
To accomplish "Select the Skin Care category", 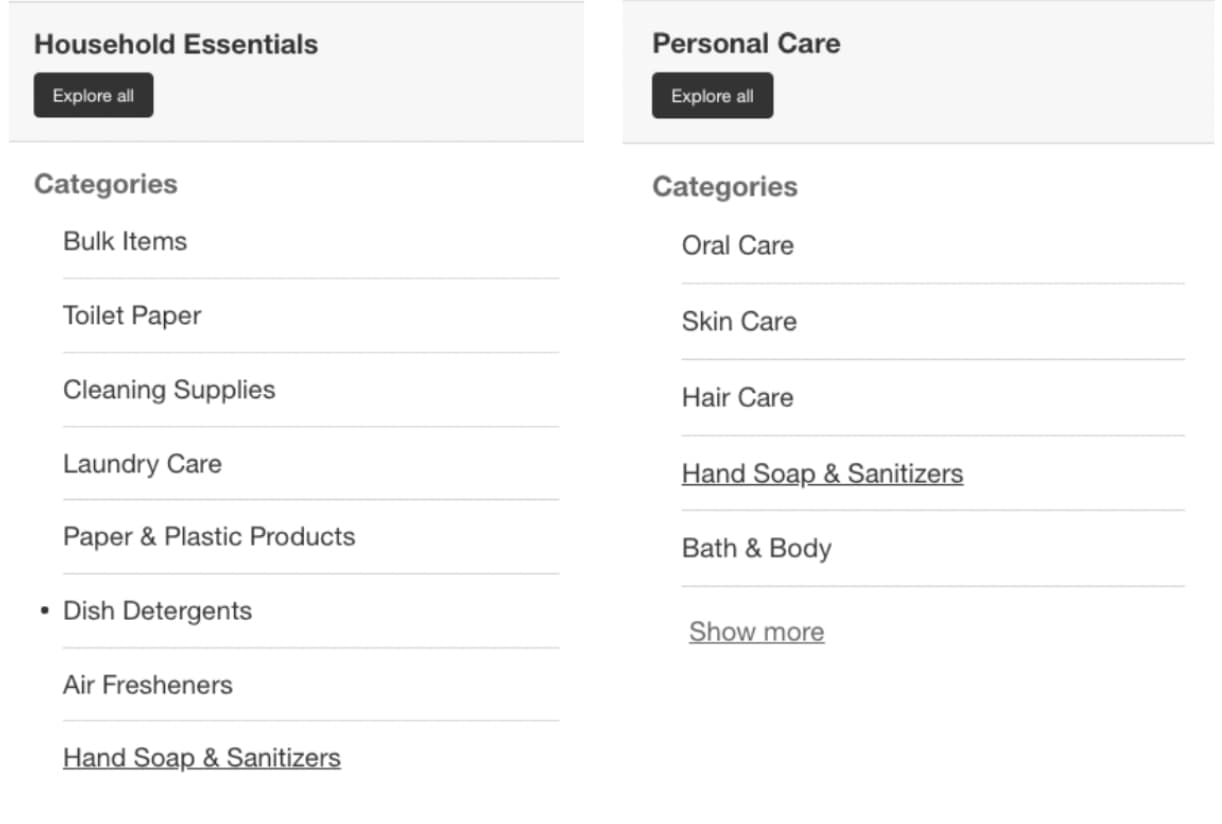I will [x=740, y=321].
